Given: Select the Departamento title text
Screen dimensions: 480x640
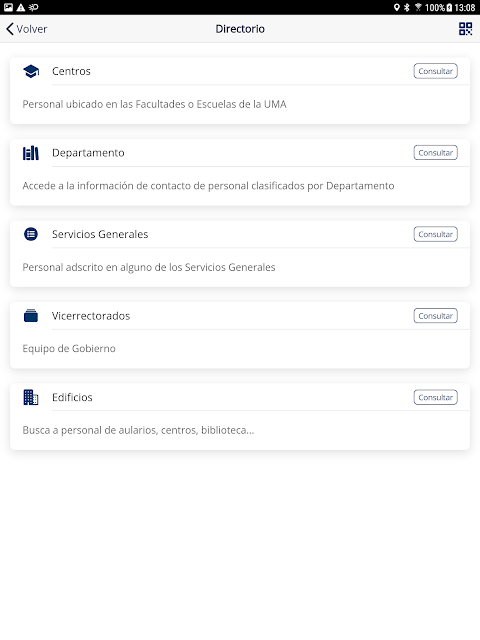Looking at the screenshot, I should tap(88, 153).
